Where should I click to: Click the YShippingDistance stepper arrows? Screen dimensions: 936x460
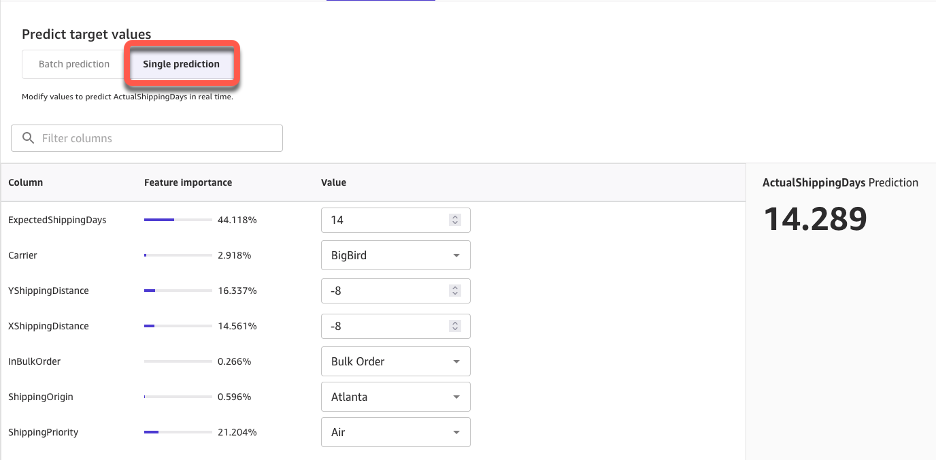[x=455, y=291]
